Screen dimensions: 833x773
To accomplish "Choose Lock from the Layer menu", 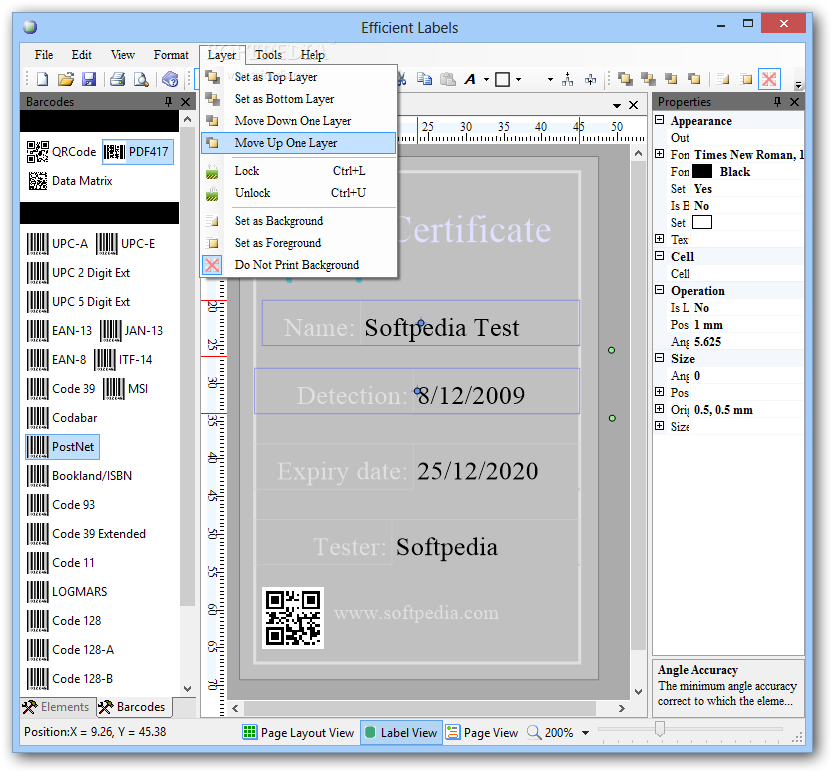I will 298,171.
